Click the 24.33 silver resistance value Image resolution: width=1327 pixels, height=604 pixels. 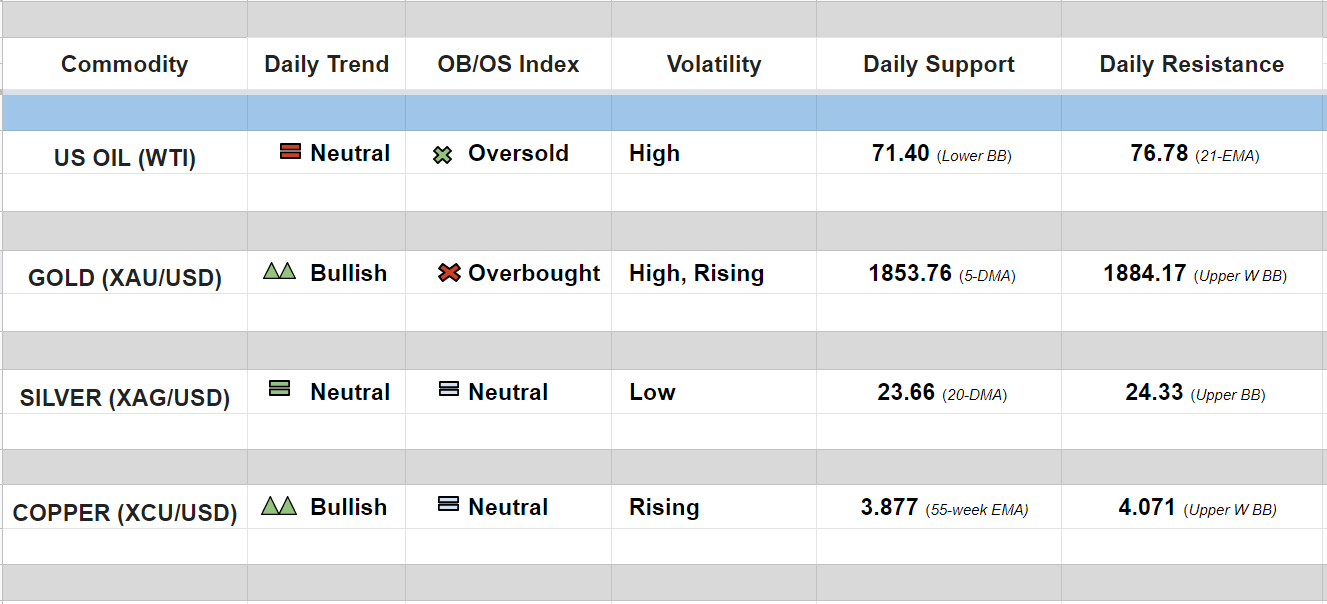[1154, 392]
